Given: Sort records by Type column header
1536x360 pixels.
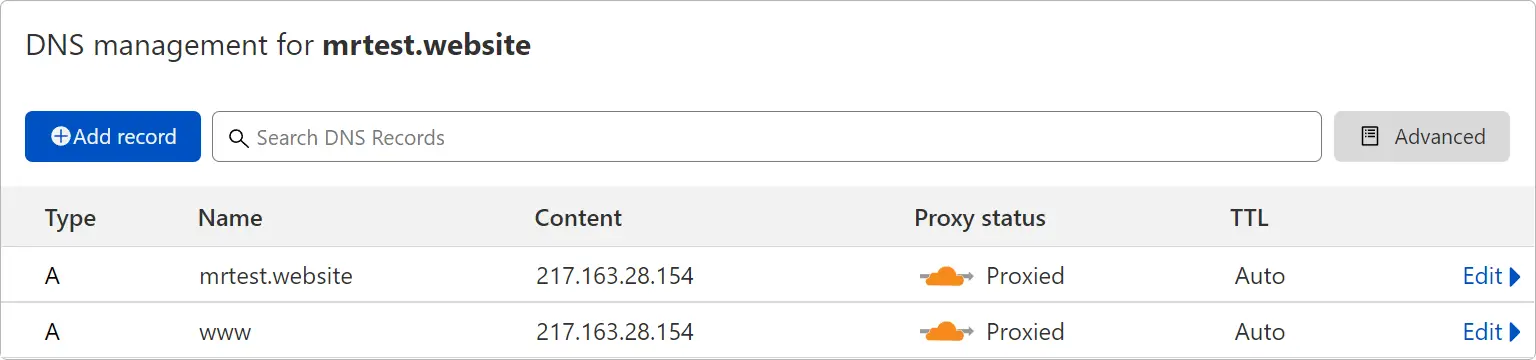Looking at the screenshot, I should [70, 219].
